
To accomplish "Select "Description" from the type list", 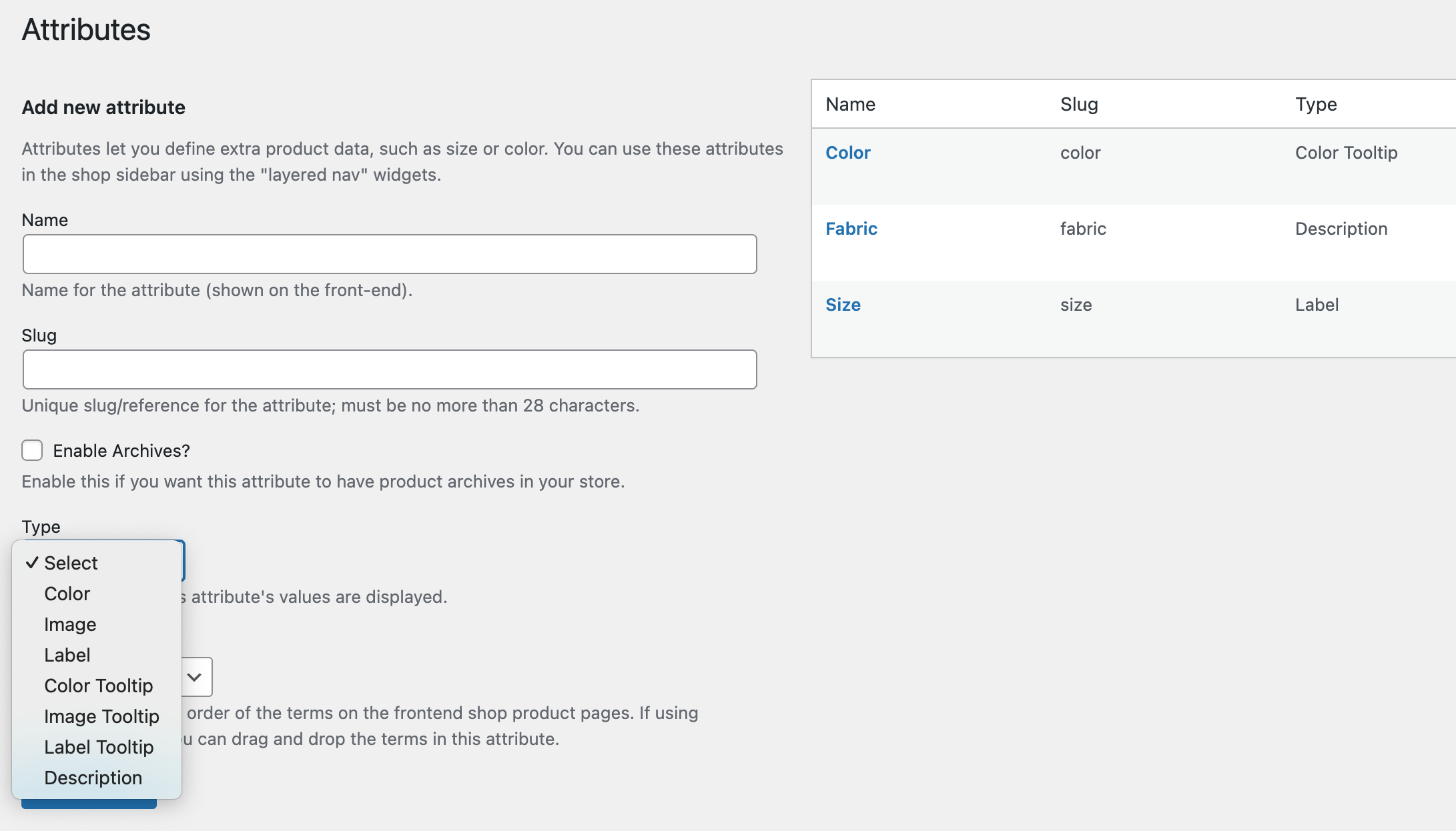I will 93,778.
